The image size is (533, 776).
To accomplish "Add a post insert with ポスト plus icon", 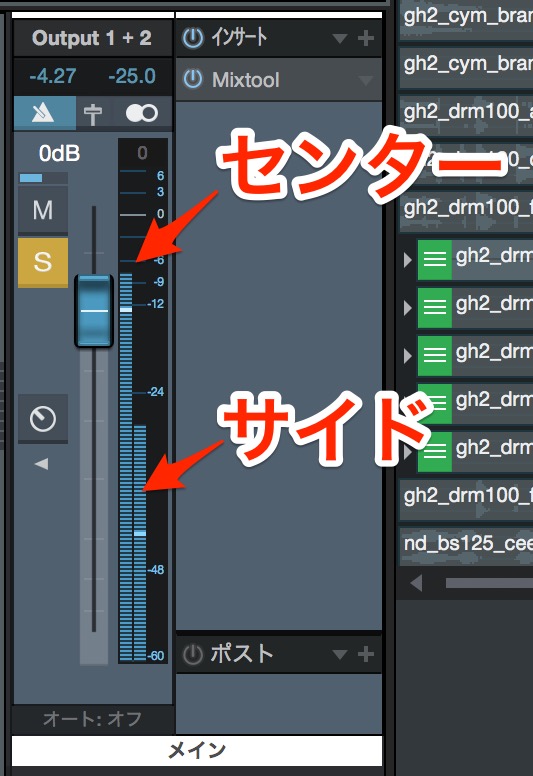I will [x=366, y=654].
